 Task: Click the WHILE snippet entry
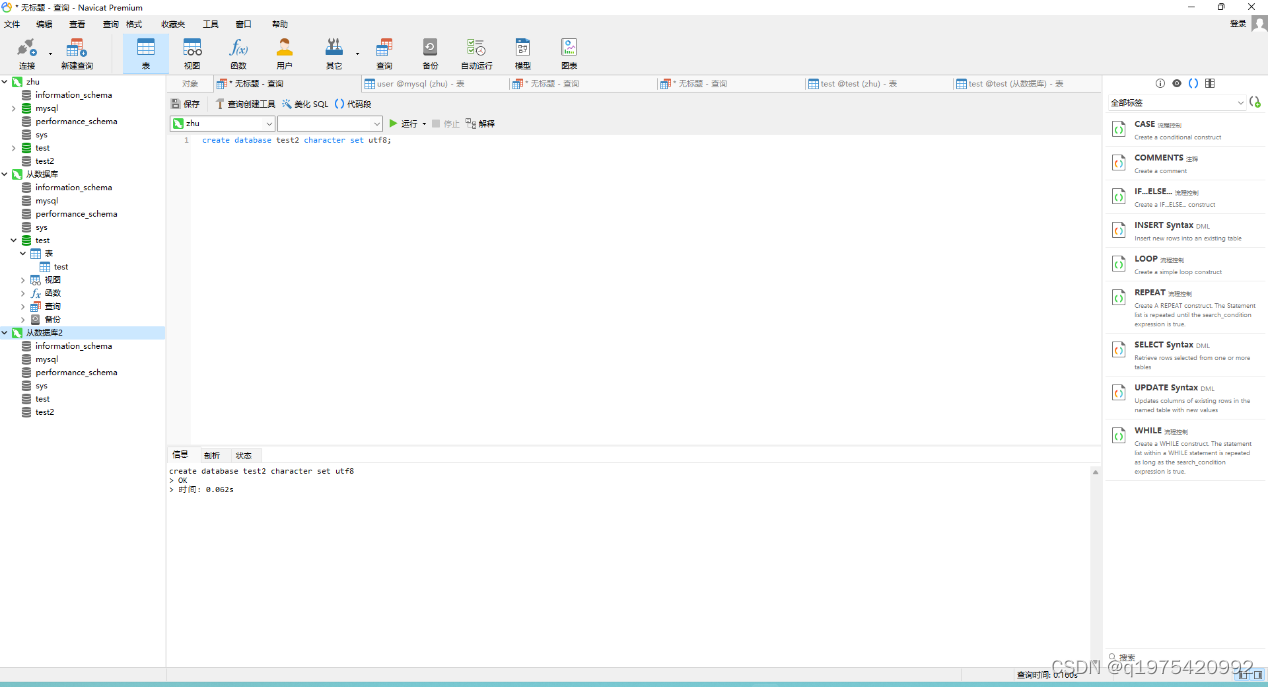pyautogui.click(x=1185, y=450)
